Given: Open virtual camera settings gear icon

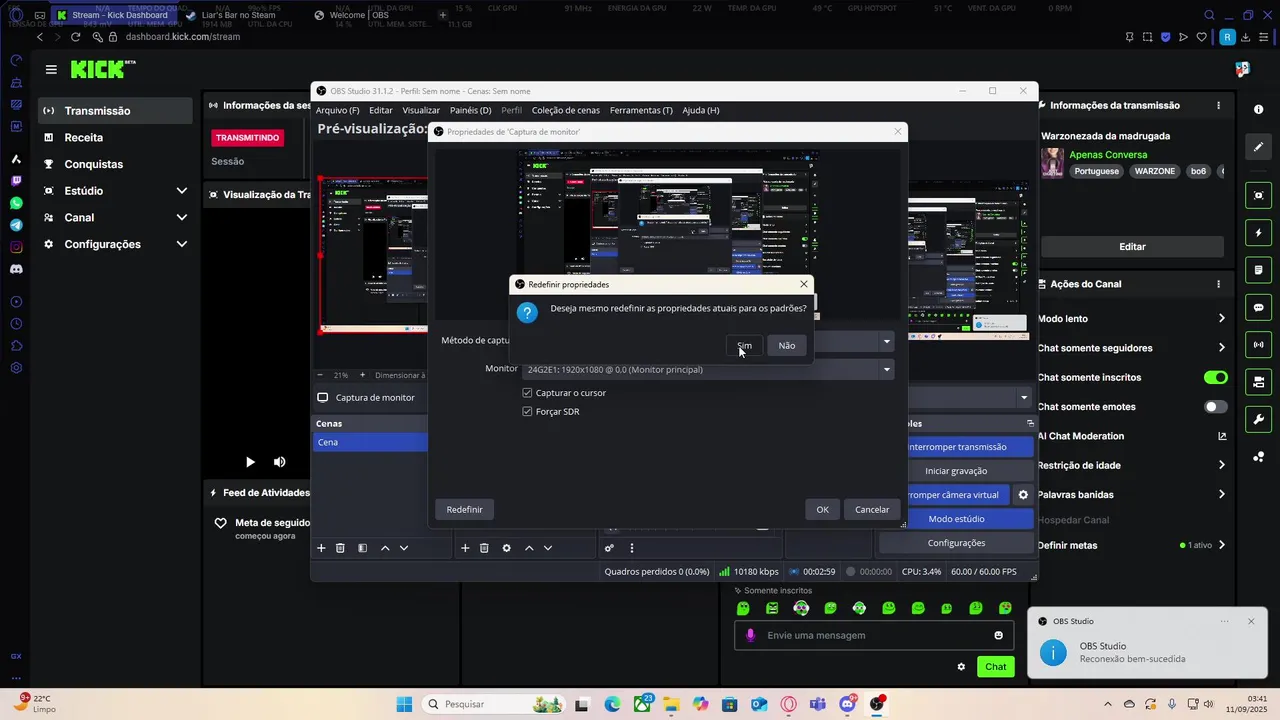Looking at the screenshot, I should click(1023, 495).
